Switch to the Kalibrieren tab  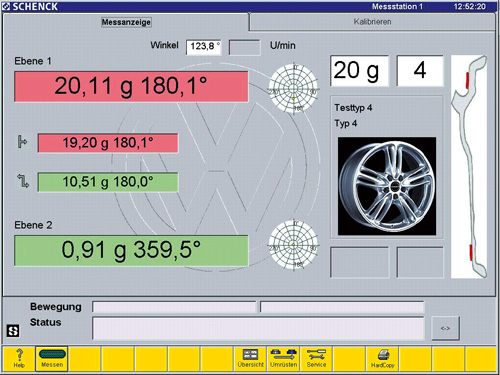pos(372,22)
